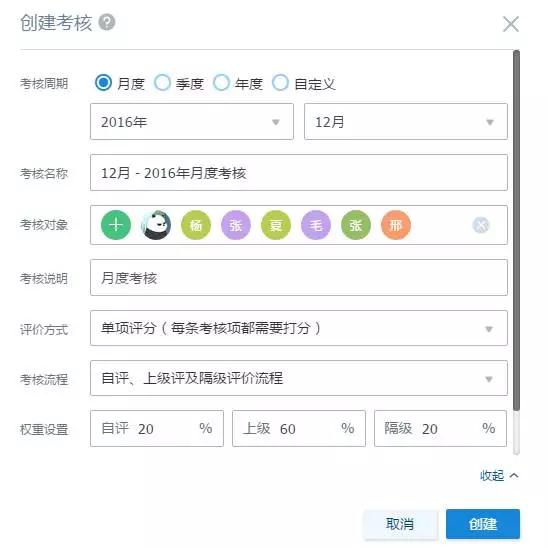Click the 取消 button
The width and height of the screenshot is (548, 548).
(x=401, y=524)
